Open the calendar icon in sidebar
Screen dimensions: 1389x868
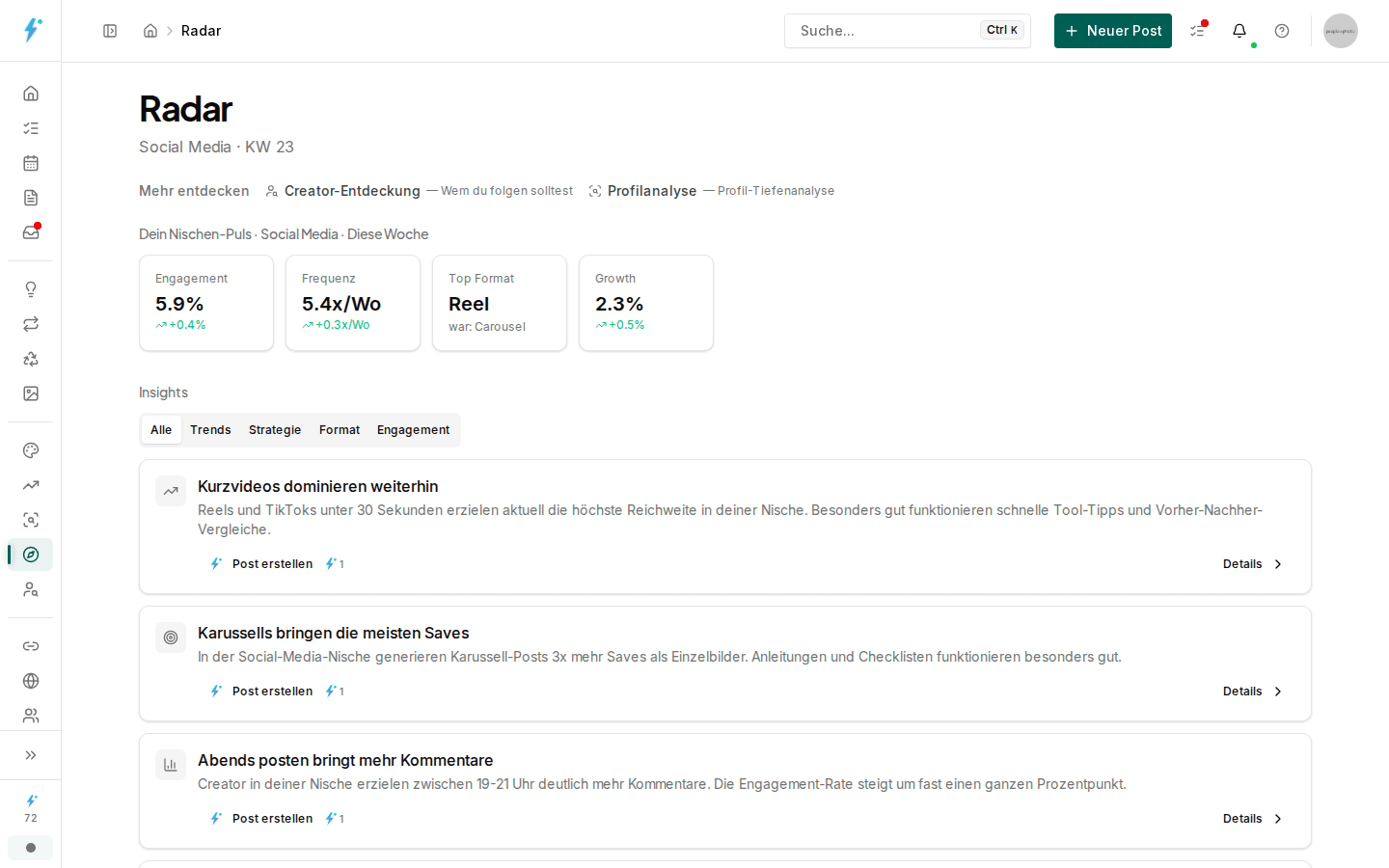31,163
